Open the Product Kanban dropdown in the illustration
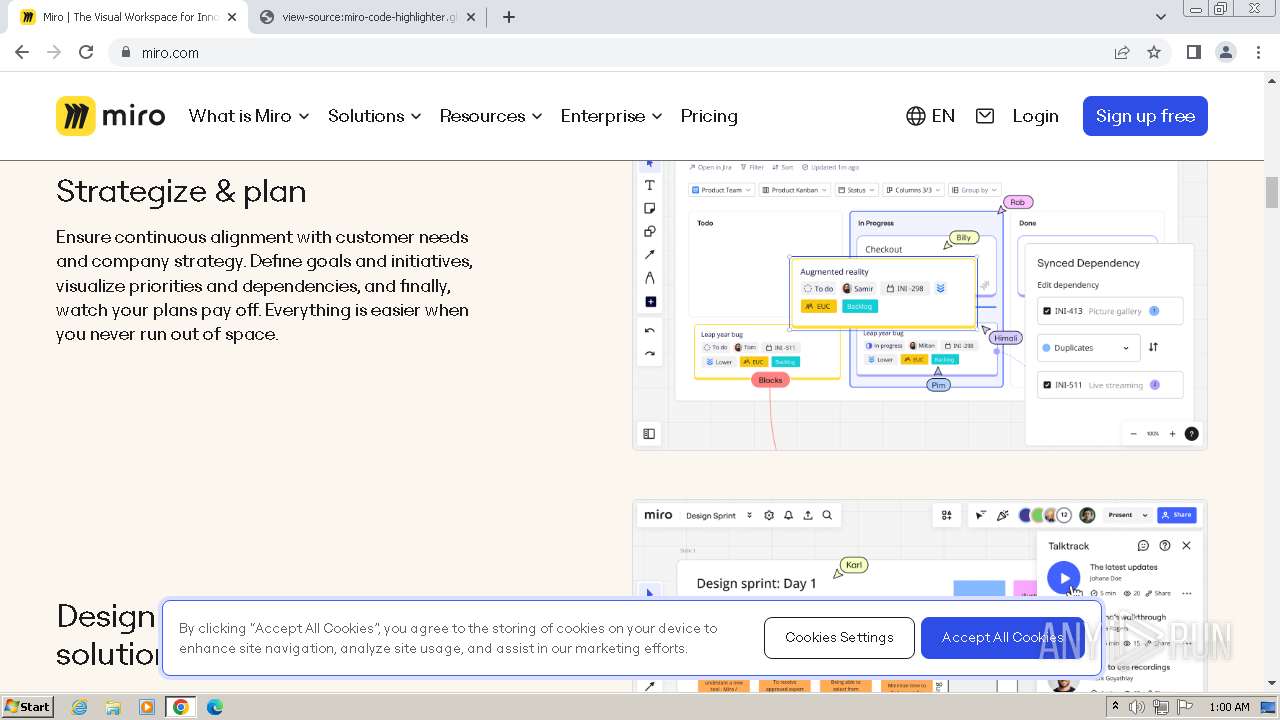This screenshot has height=720, width=1280. (x=795, y=190)
